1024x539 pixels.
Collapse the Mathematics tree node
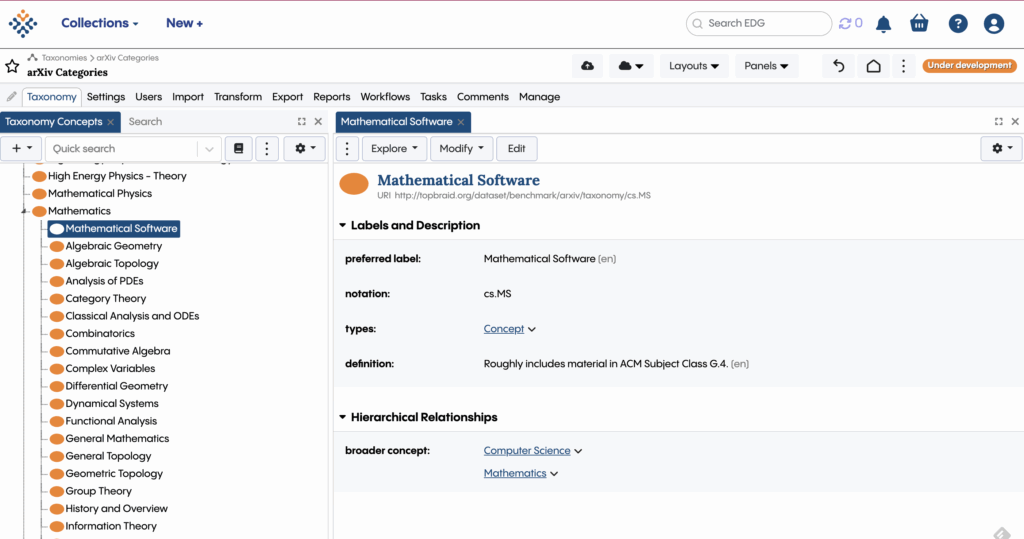(x=24, y=211)
